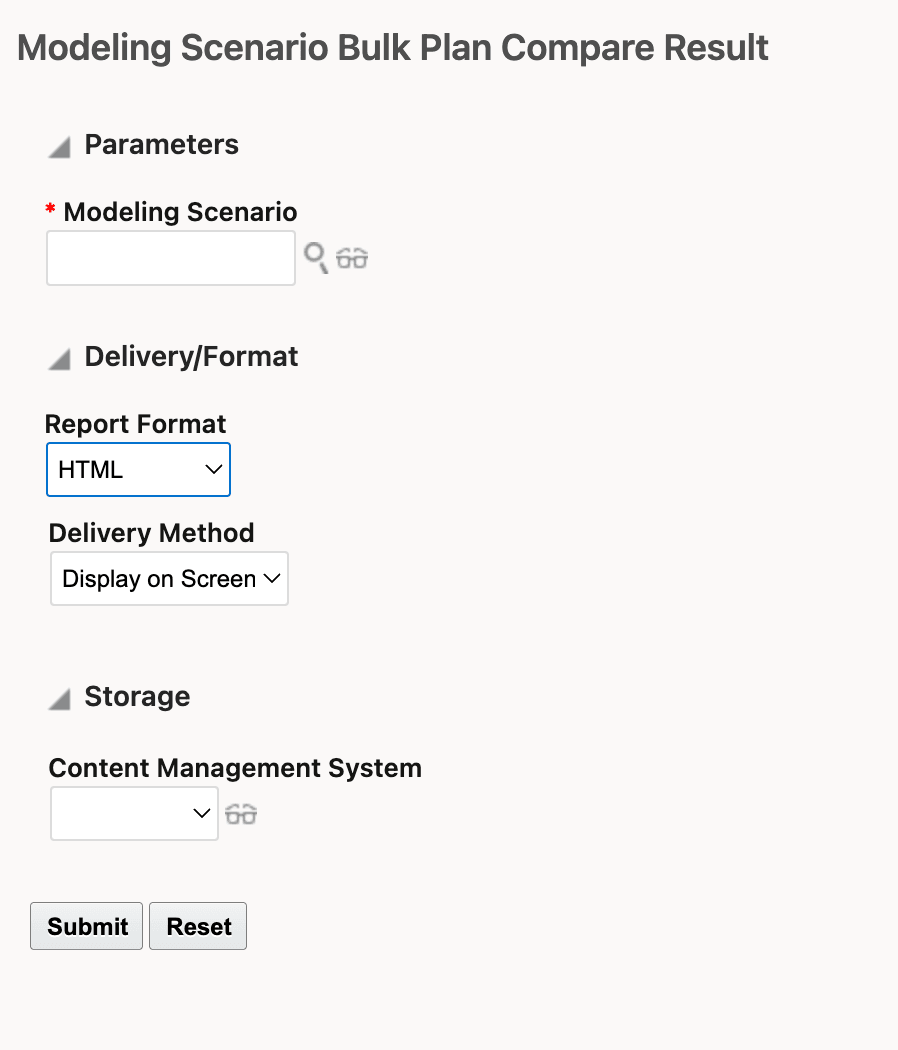
Task: Focus the Modeling Scenario text field
Action: (171, 258)
